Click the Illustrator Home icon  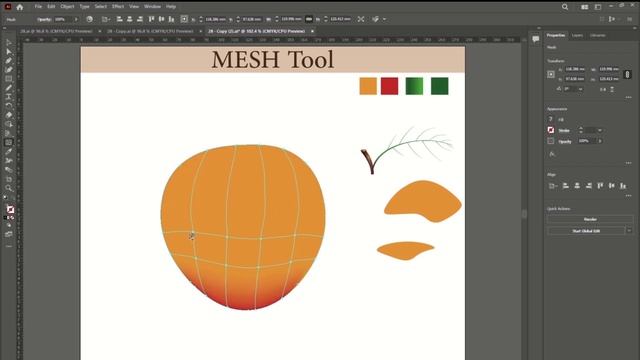tap(20, 7)
